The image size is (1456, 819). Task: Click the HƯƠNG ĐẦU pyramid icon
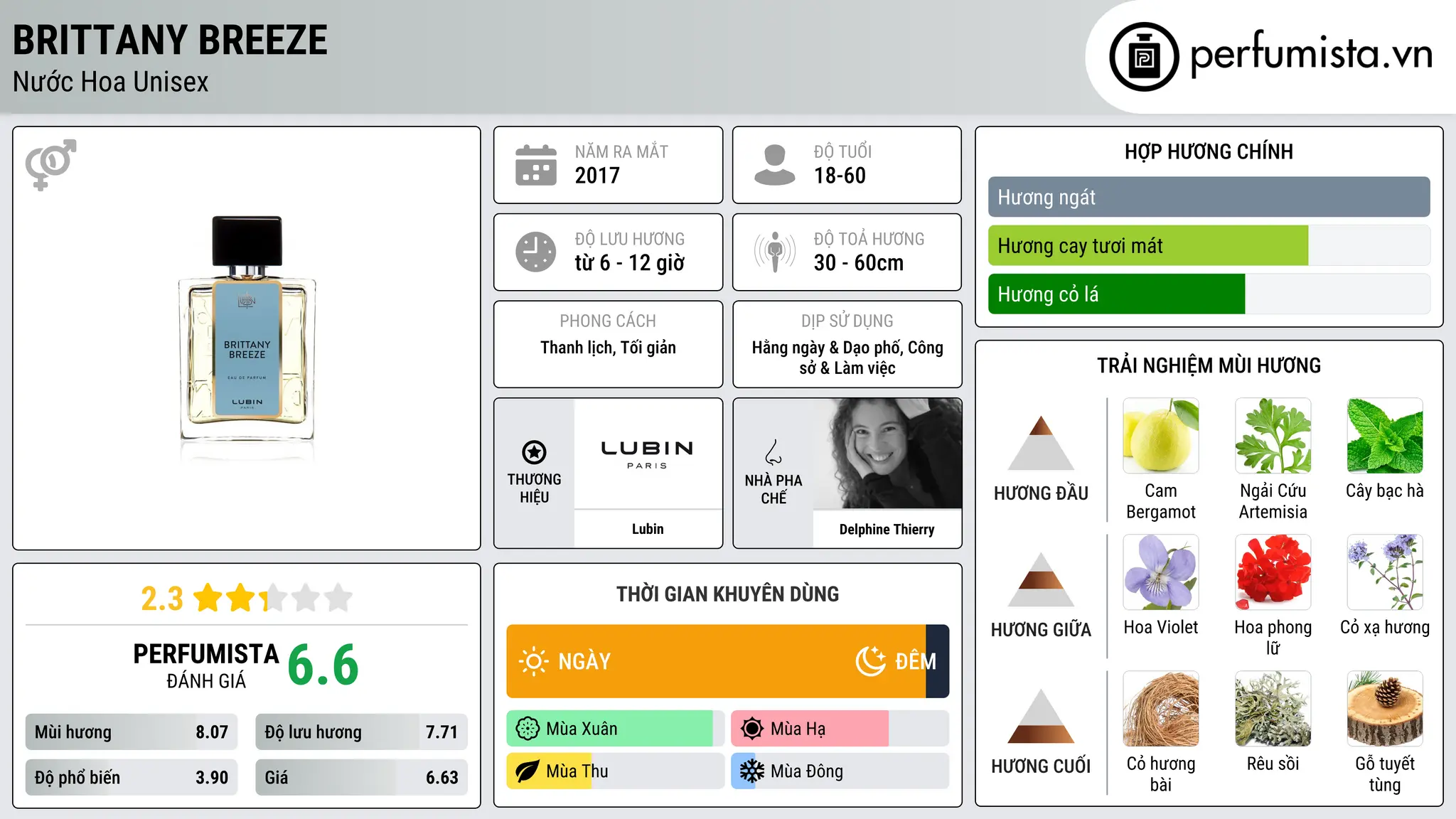[x=1041, y=443]
